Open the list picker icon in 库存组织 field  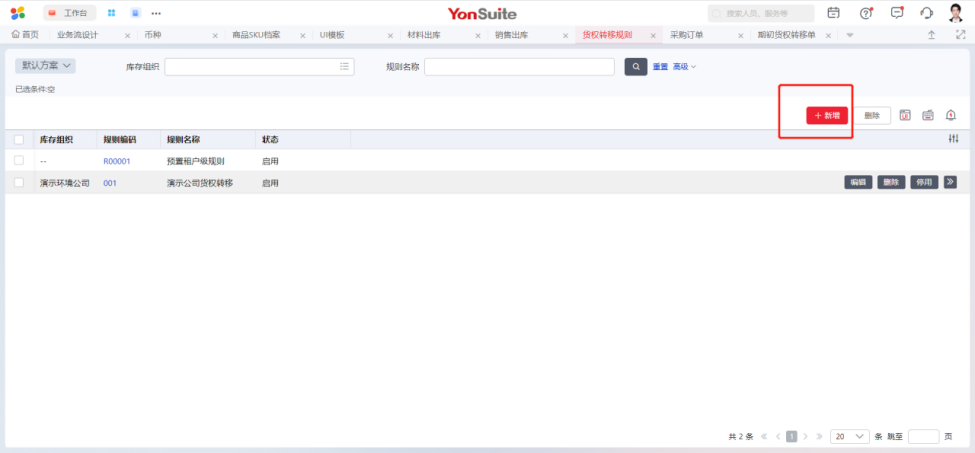(x=345, y=67)
